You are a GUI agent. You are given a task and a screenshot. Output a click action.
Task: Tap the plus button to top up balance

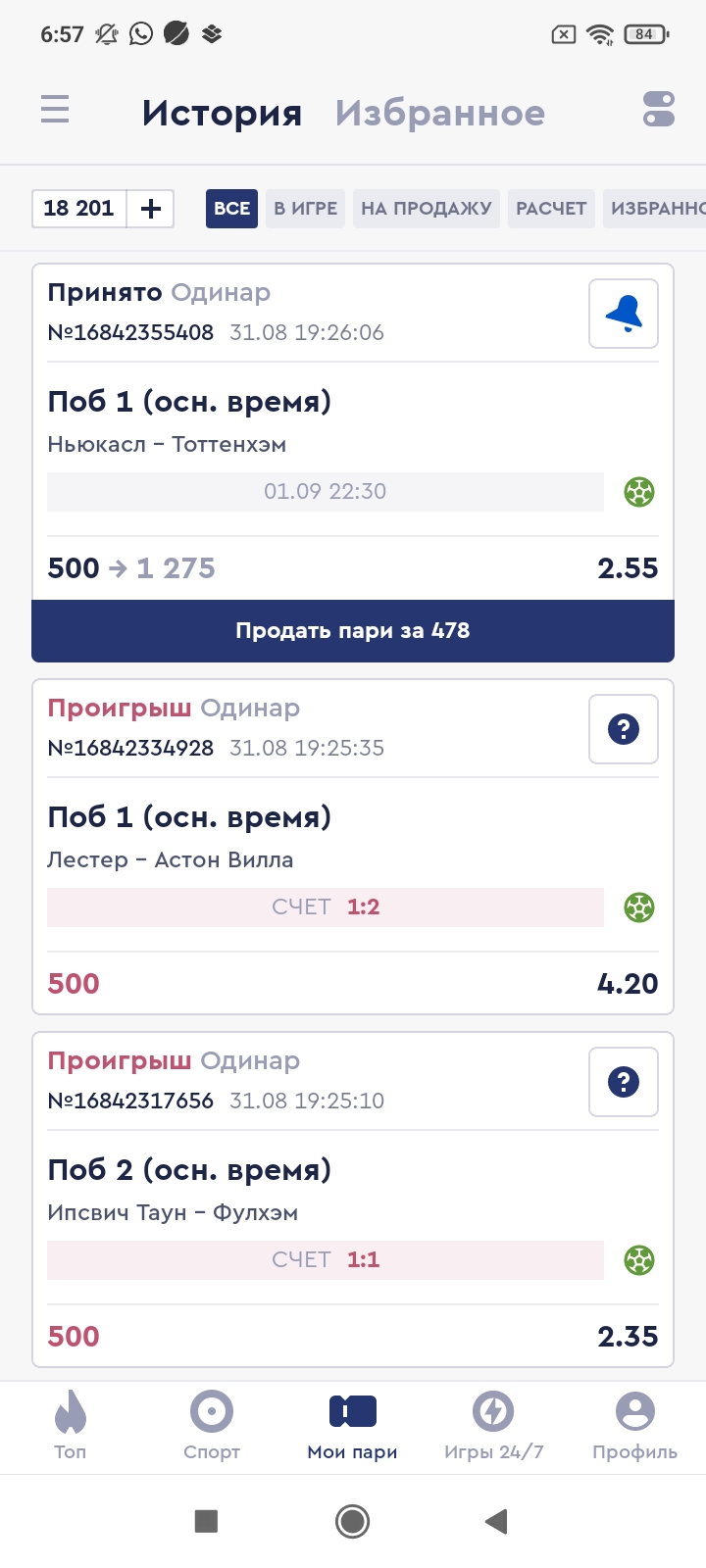pos(151,209)
